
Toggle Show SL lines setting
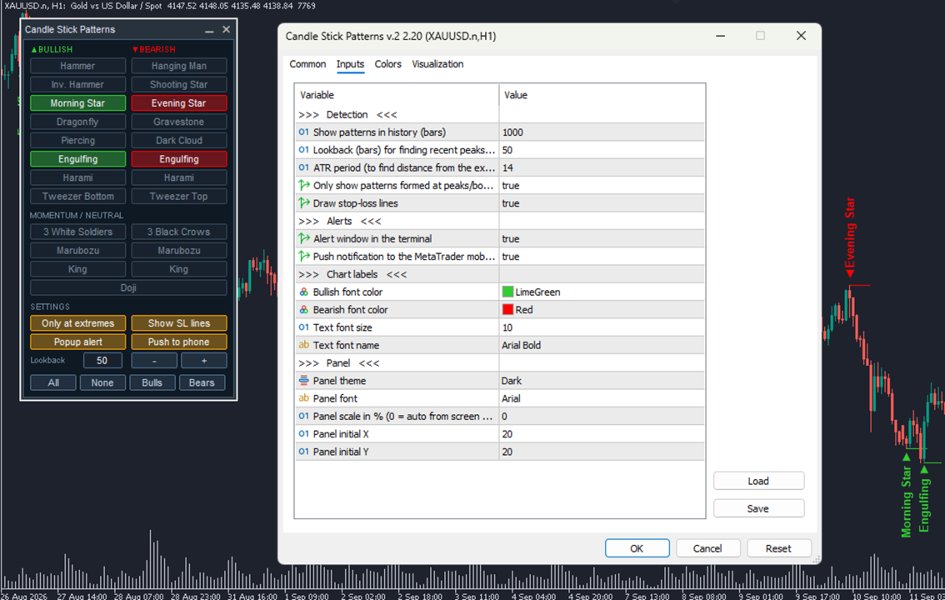tap(179, 323)
